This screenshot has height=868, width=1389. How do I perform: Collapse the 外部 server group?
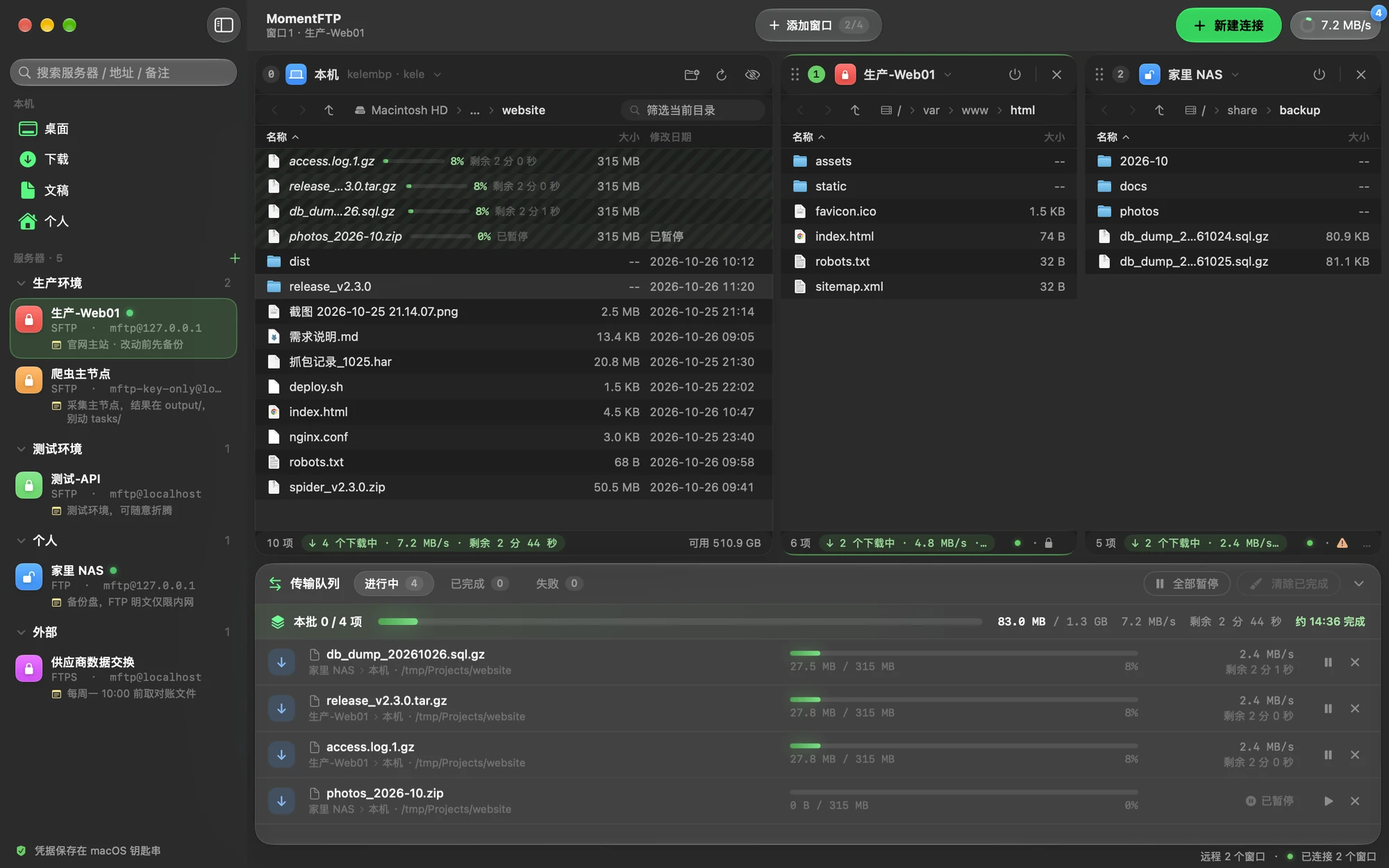[x=21, y=633]
